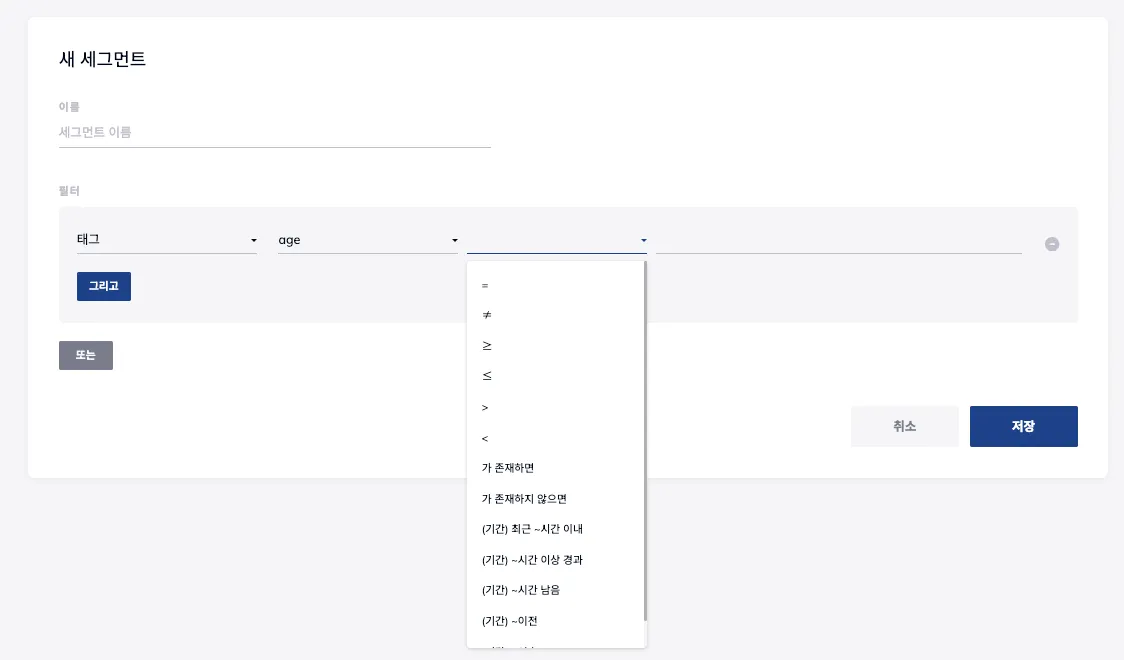The image size is (1124, 660).
Task: Click the 또는 button
Action: (85, 355)
